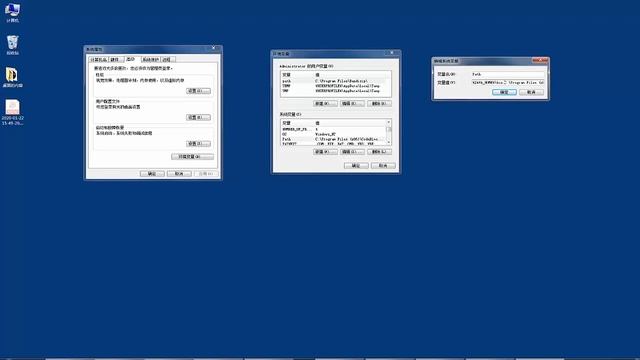Select system variable row 'OS'
The image size is (640, 360).
[333, 134]
